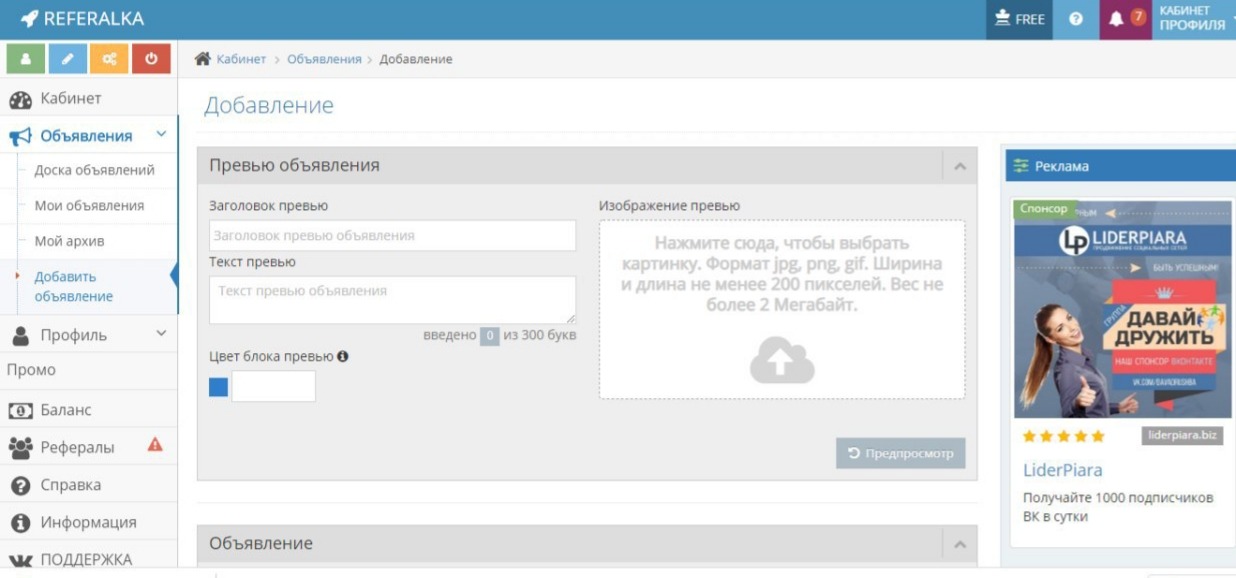Viewport: 1236px width, 578px height.
Task: Click the red power logout icon
Action: [x=151, y=59]
